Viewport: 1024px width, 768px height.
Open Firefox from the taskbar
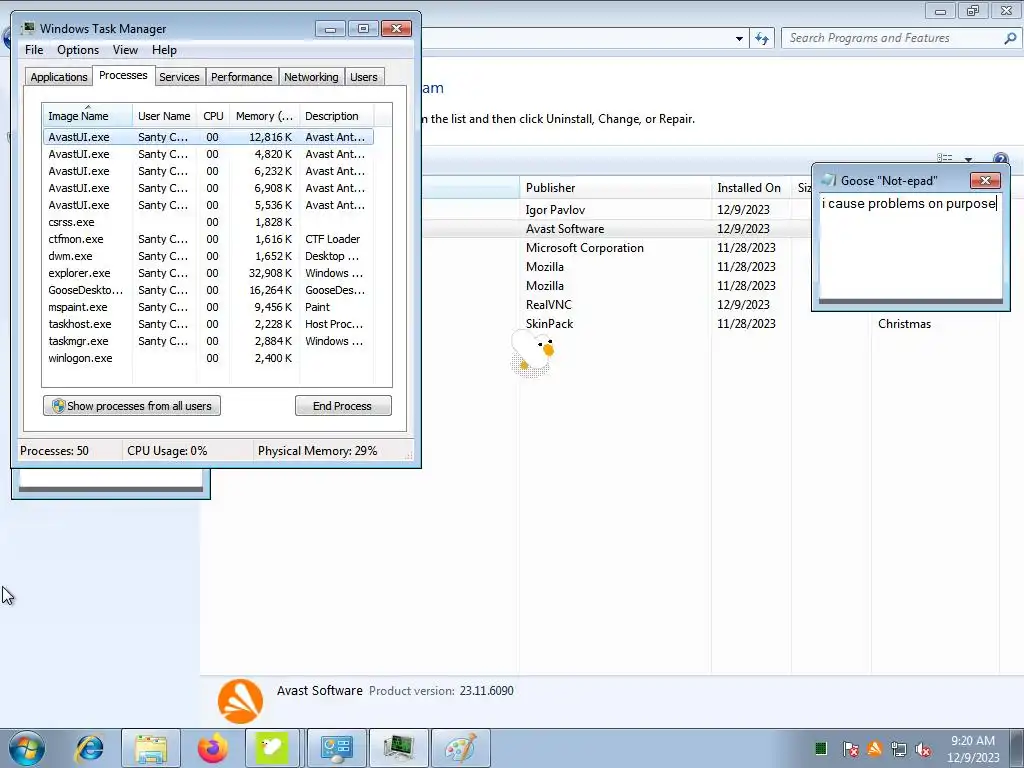(212, 748)
